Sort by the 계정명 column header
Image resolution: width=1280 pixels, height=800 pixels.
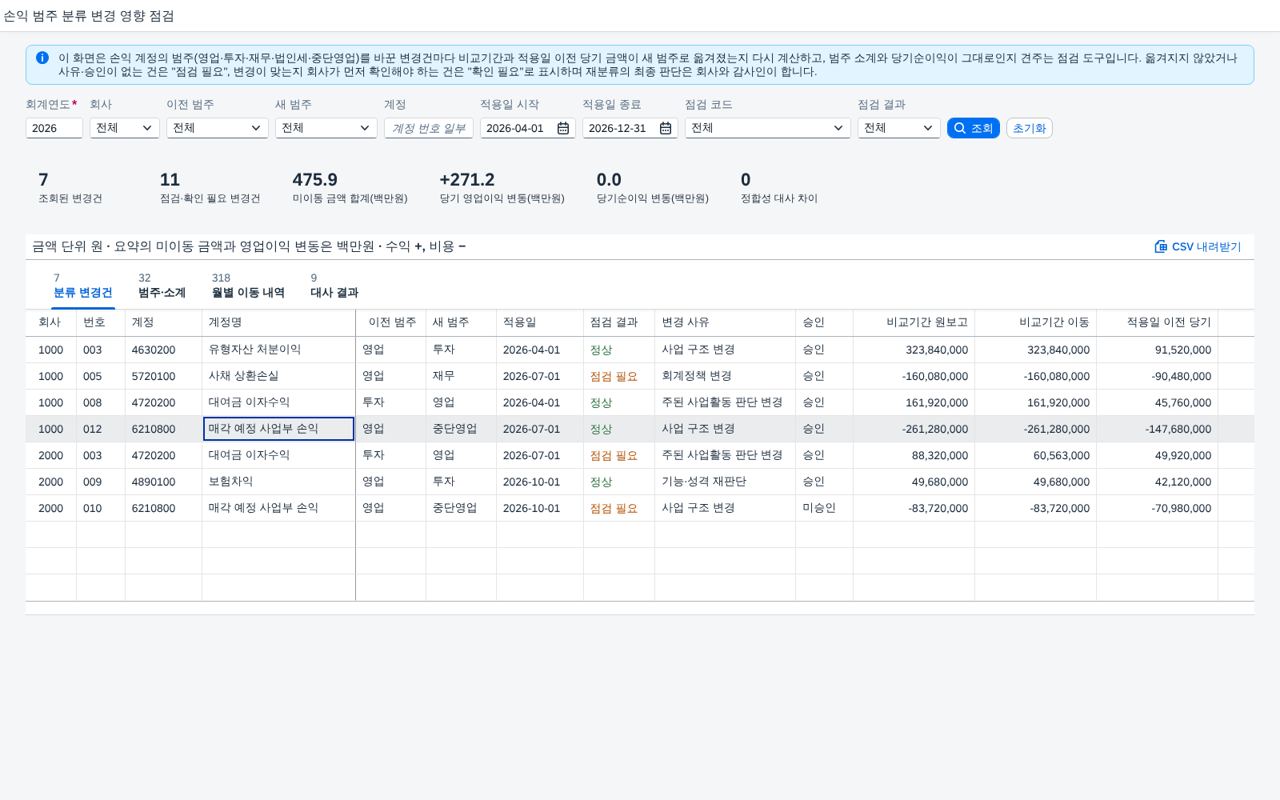[x=278, y=323]
